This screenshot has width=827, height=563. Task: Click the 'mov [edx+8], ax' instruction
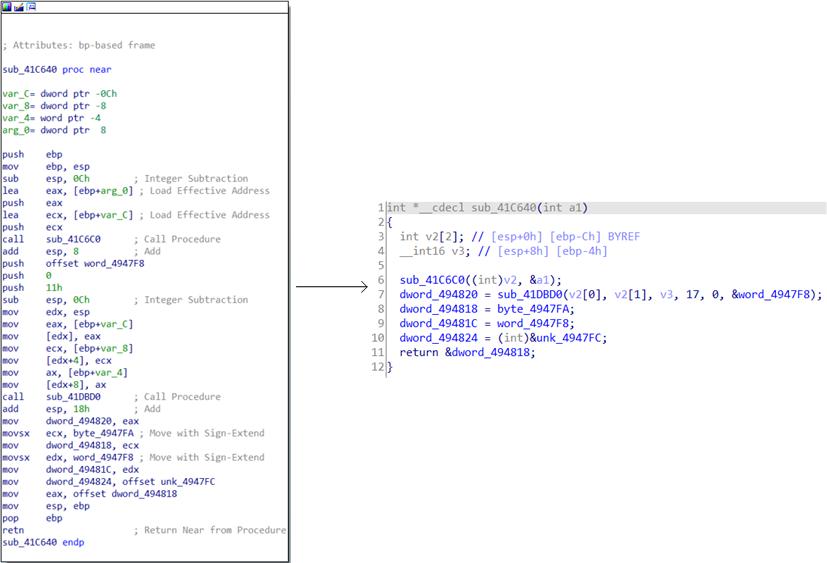[54, 385]
